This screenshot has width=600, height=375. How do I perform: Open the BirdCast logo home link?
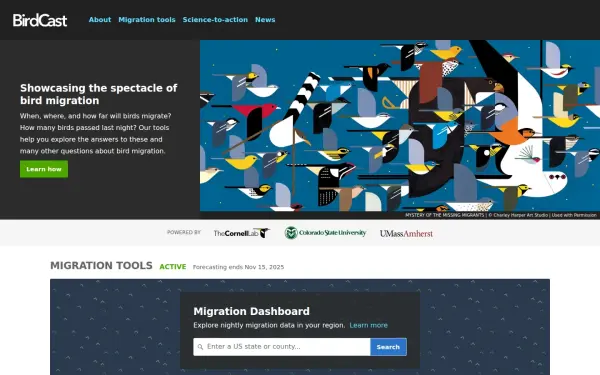click(x=40, y=20)
